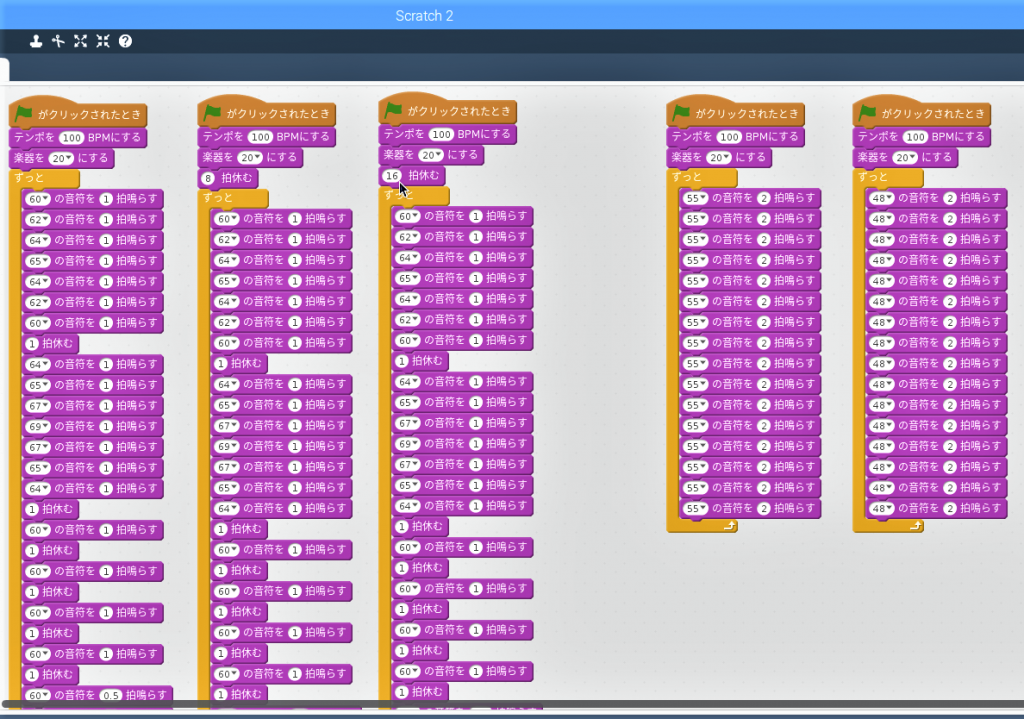Select the ずっと forever block in the leftmost script

click(x=44, y=178)
